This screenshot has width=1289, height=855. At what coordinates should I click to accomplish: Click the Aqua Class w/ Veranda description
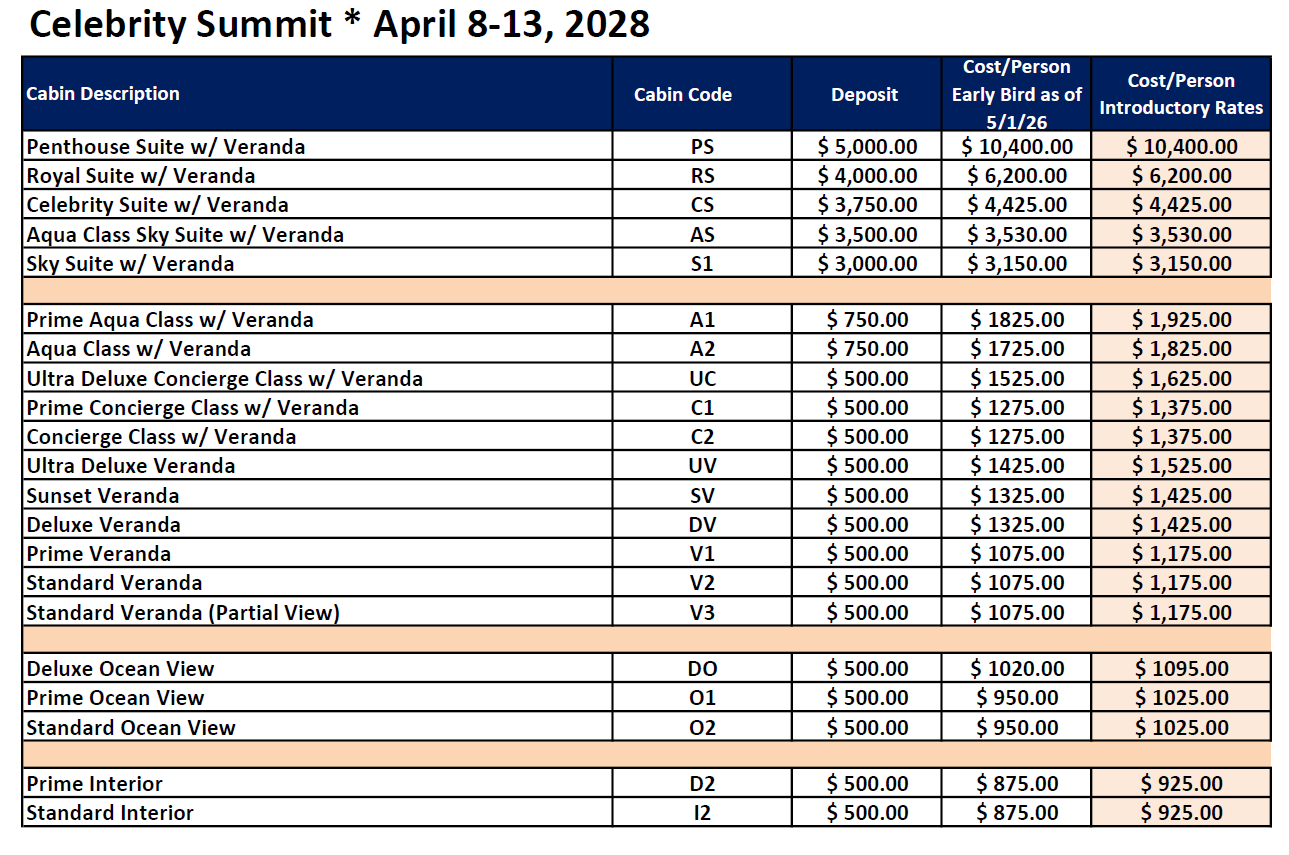(139, 349)
